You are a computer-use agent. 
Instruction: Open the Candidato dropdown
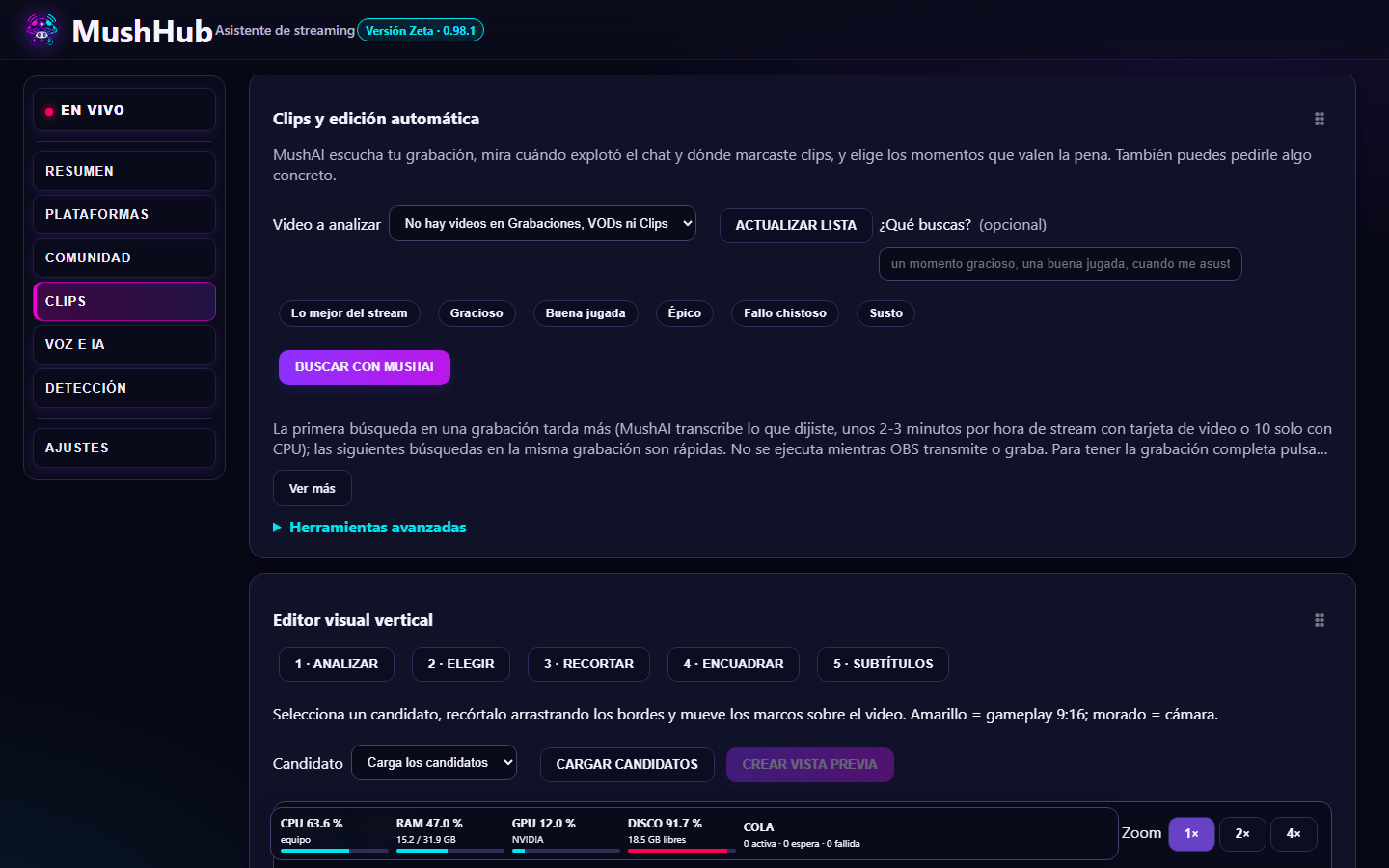pyautogui.click(x=434, y=762)
